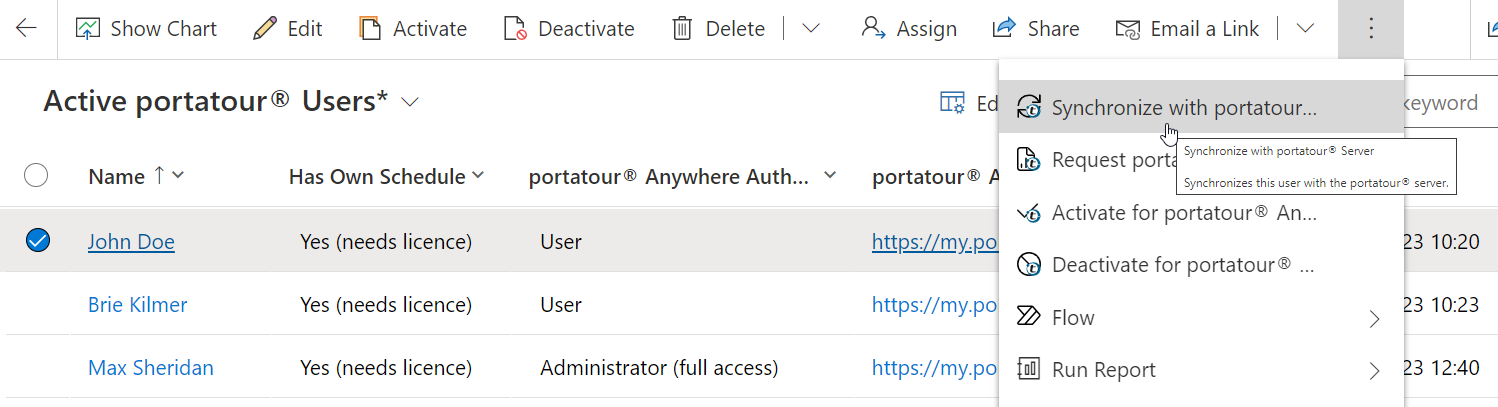Uncheck the John Doe row checkbox
Screen dimensions: 1498x407
tap(37, 240)
